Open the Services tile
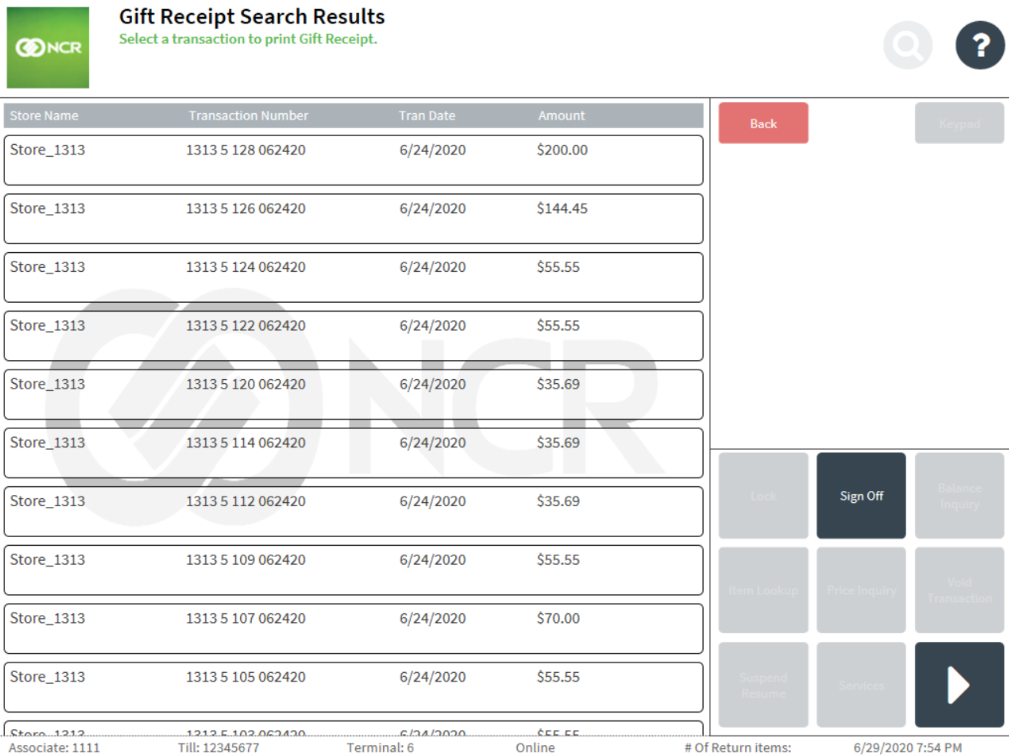The height and width of the screenshot is (755, 1009). tap(860, 684)
